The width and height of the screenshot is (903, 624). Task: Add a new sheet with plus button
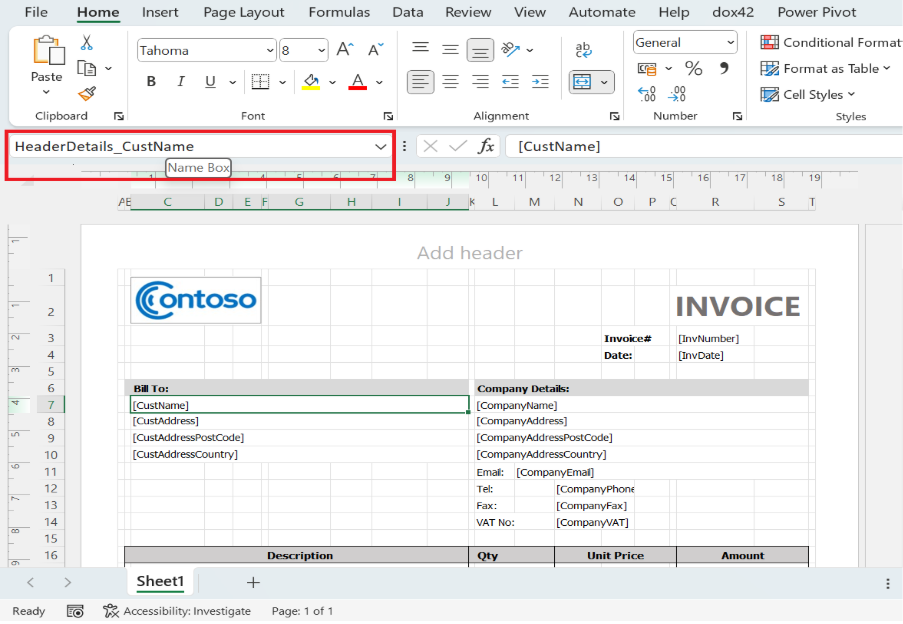point(253,582)
